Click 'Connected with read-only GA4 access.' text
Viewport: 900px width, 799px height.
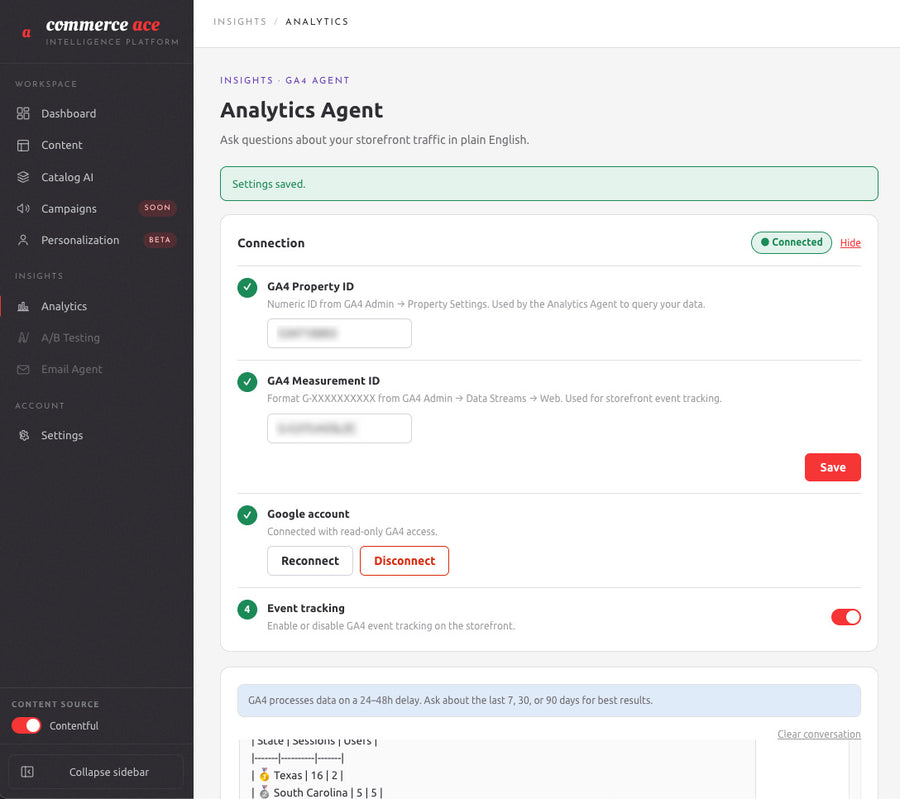tap(352, 532)
